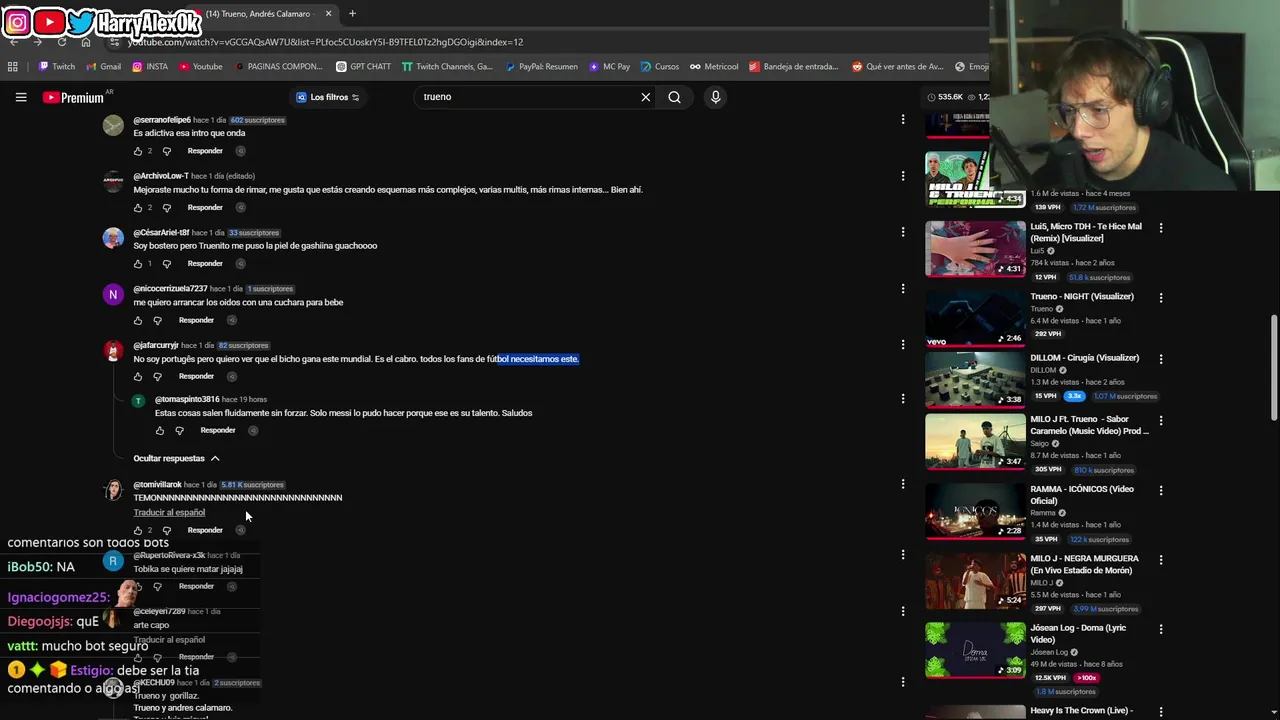Open @ArchivoLow-T channel name link
Viewport: 1280px width, 720px height.
point(161,176)
